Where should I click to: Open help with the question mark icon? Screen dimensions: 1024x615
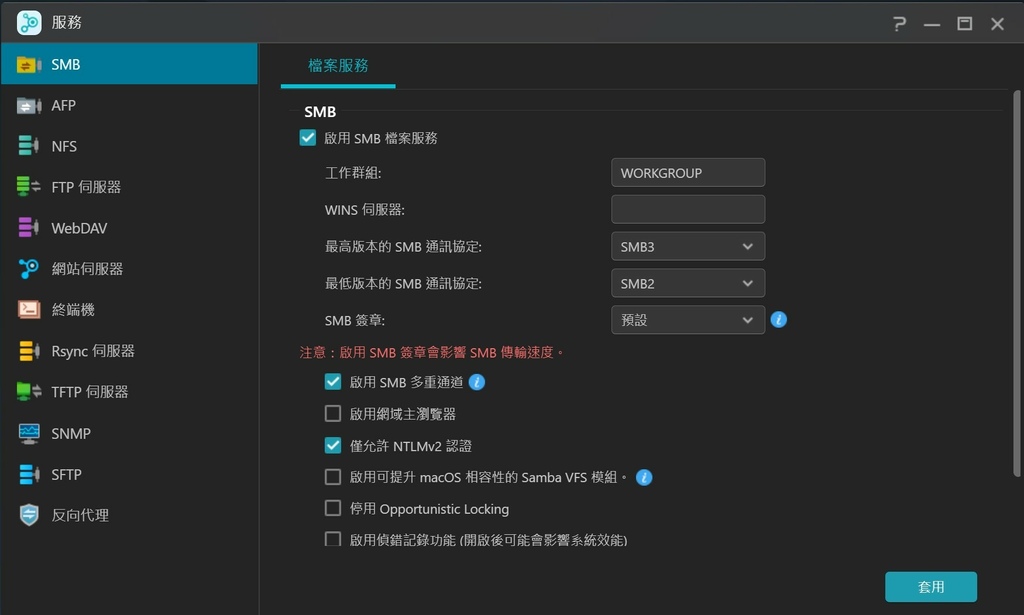(899, 24)
